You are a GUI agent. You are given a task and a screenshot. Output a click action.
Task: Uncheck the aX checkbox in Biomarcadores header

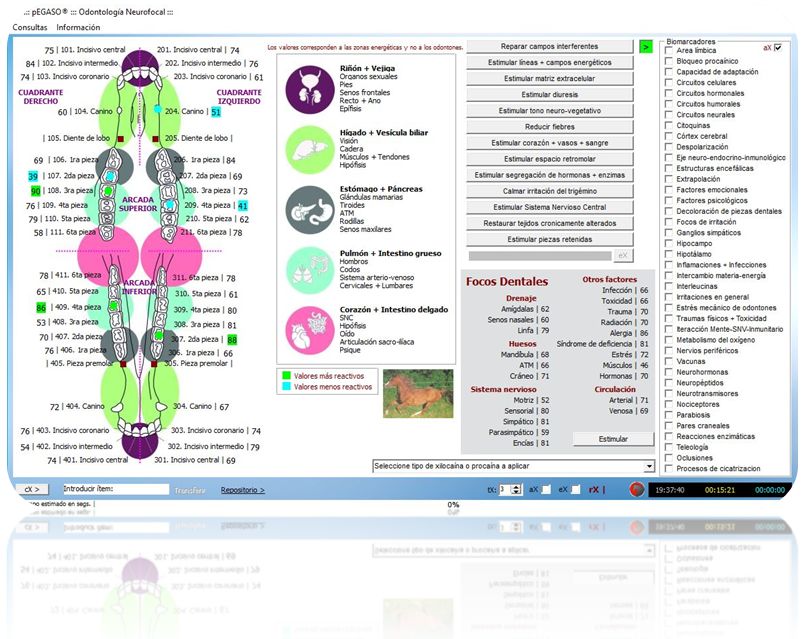click(778, 48)
